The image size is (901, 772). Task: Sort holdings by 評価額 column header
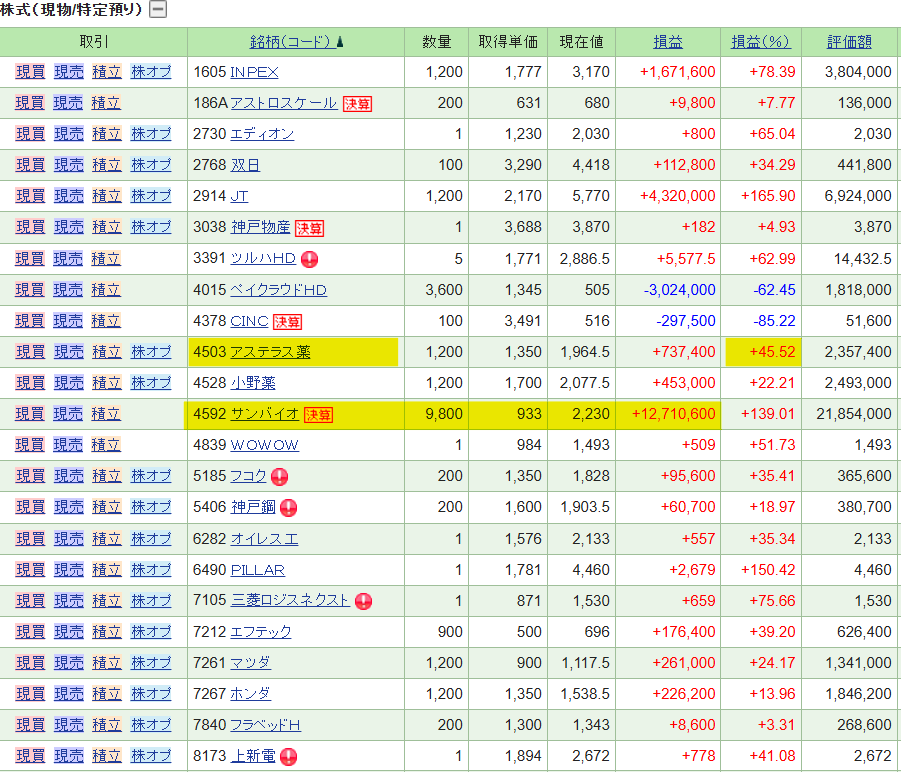point(849,42)
